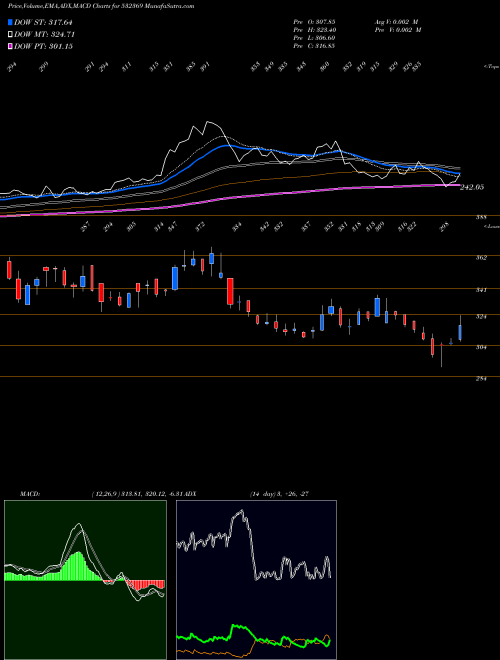Select the 'DOW PT: 301.15' legend text
The height and width of the screenshot is (660, 500).
pos(43,46)
